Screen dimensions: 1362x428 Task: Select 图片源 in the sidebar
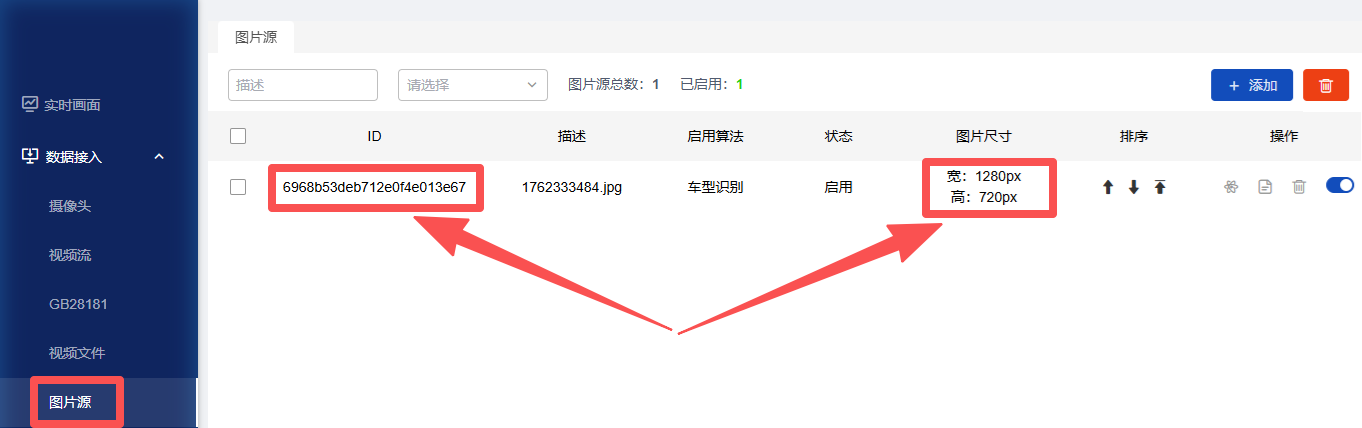(70, 402)
